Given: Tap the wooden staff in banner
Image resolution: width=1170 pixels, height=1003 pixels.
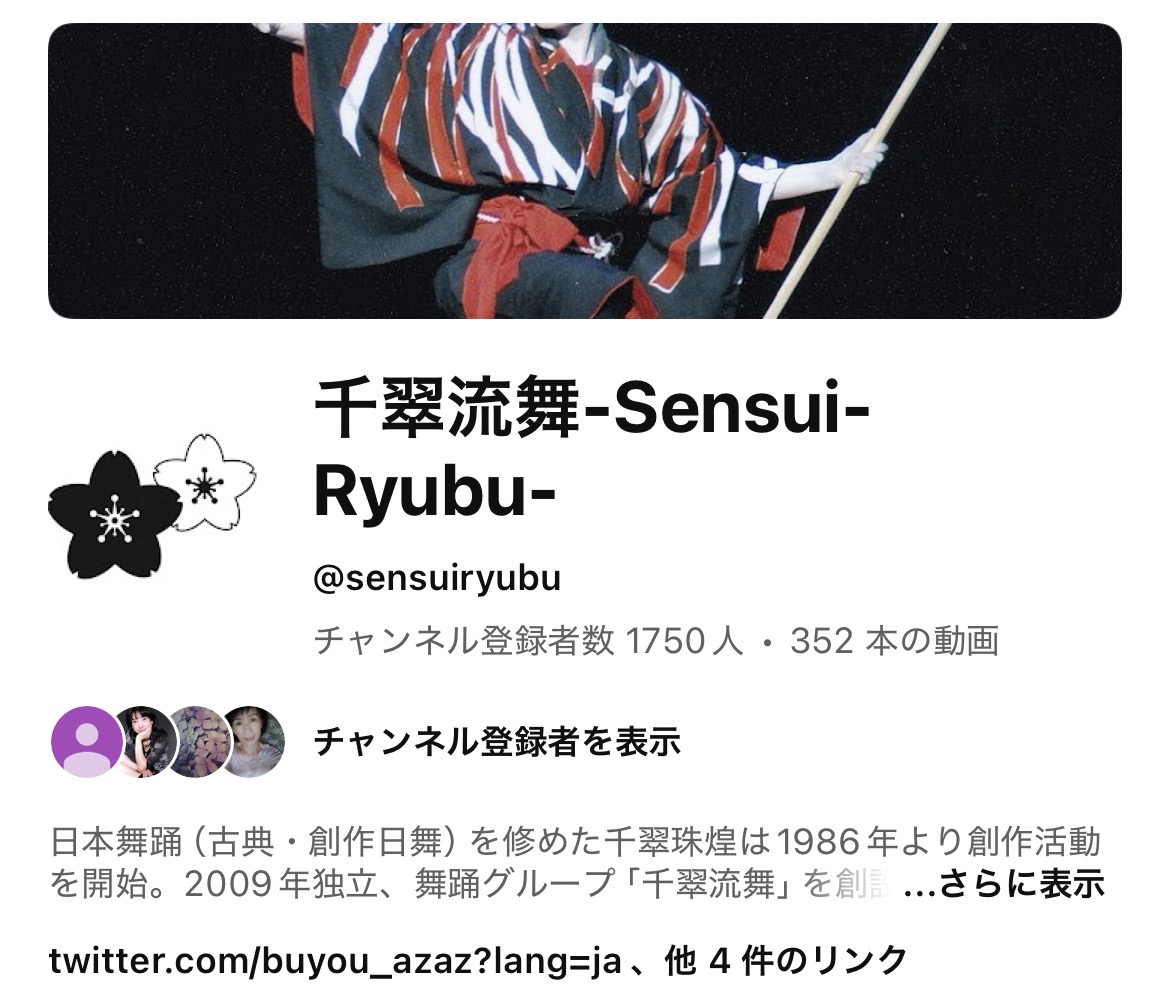Looking at the screenshot, I should click(x=858, y=171).
